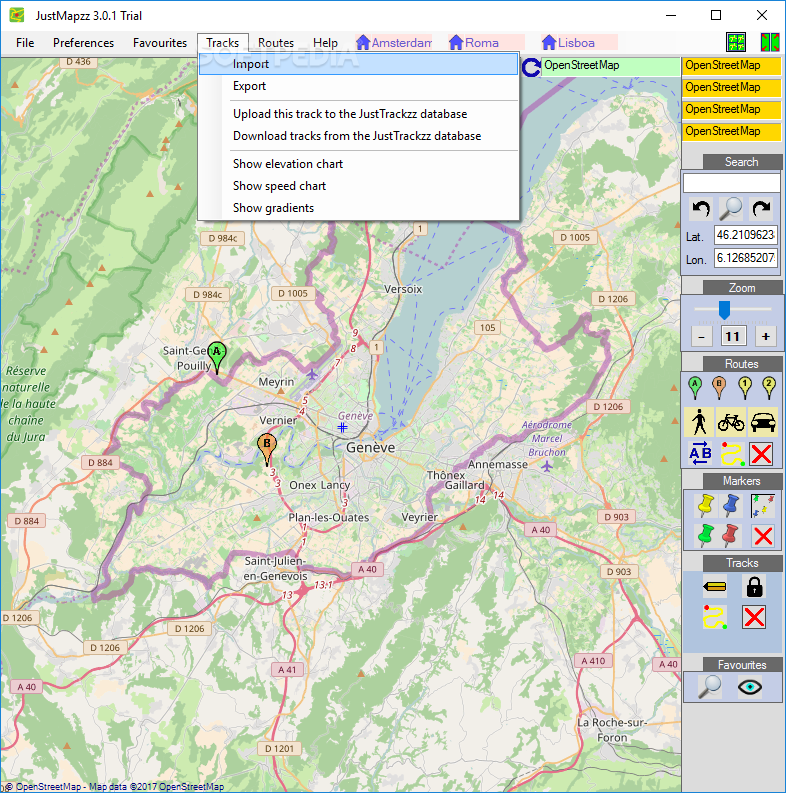Click the undo arrow under Search

[701, 208]
